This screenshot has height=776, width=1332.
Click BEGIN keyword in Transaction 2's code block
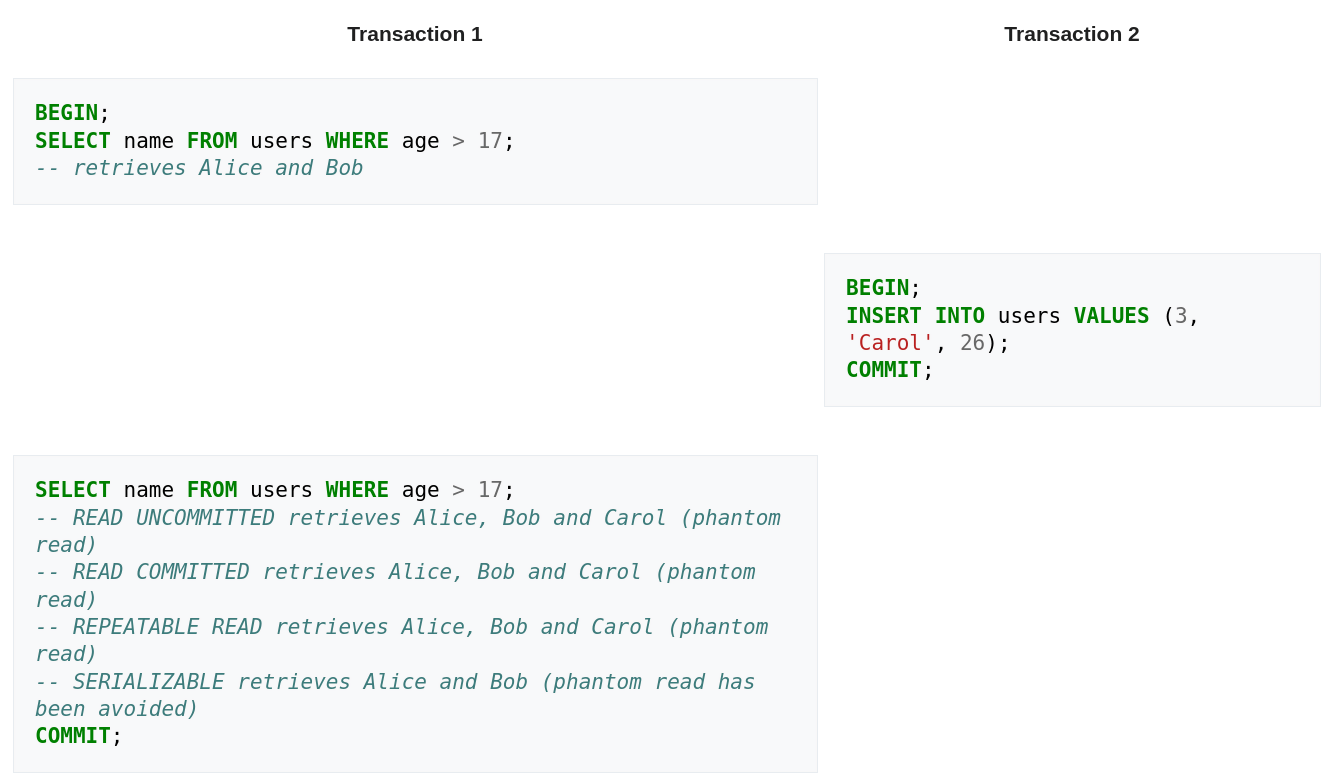877,288
